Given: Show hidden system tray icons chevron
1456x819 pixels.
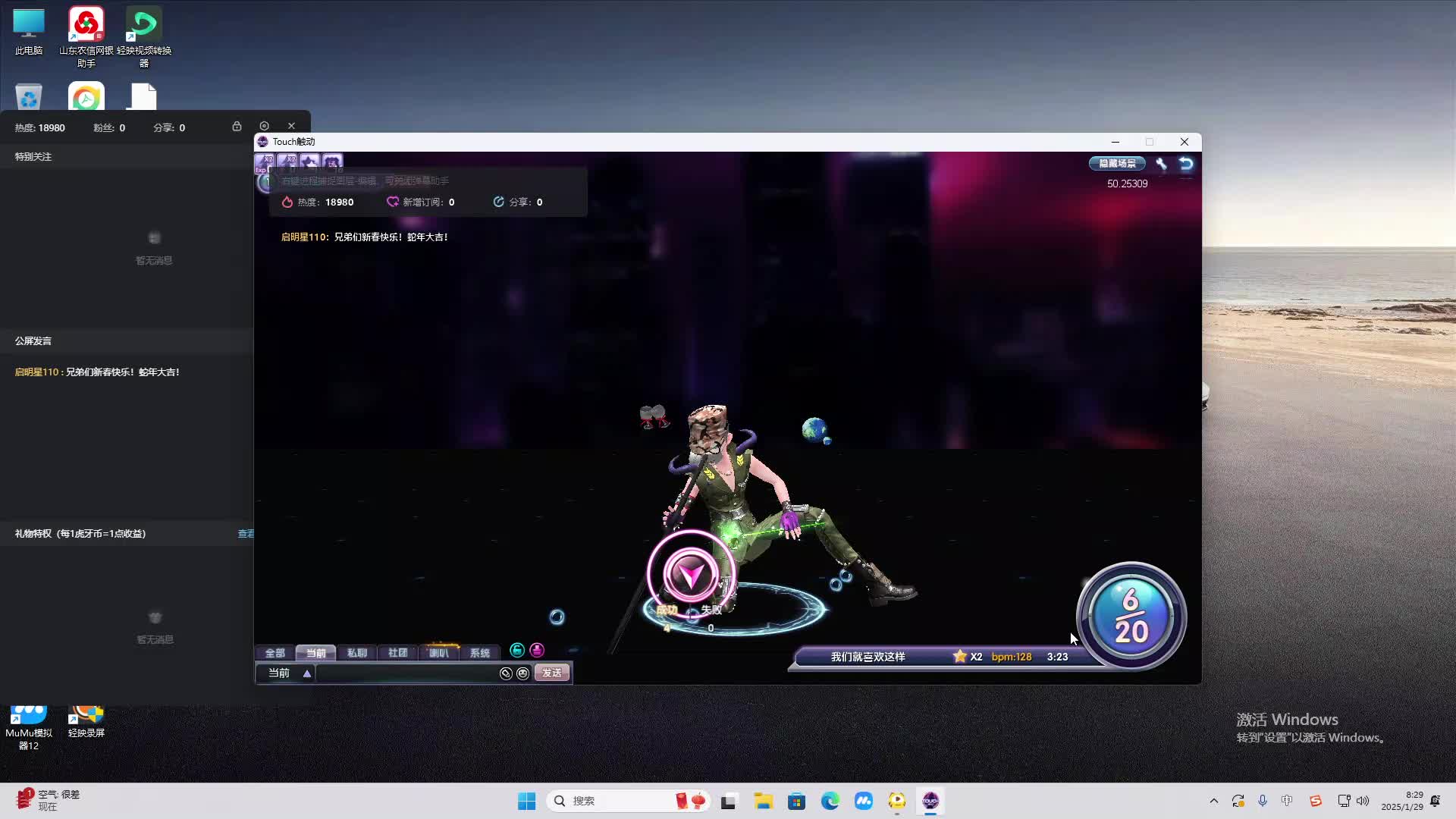Looking at the screenshot, I should [1213, 801].
